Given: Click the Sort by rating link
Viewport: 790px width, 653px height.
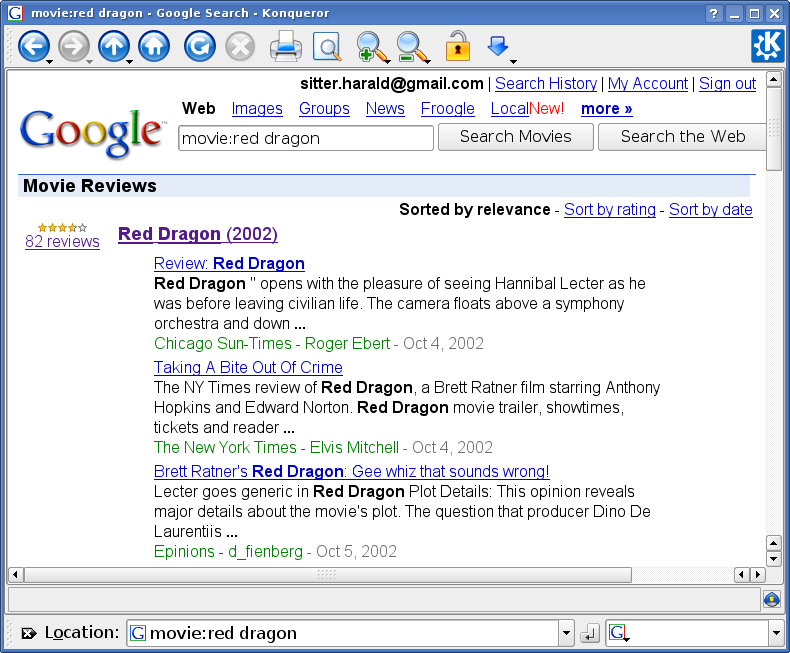Looking at the screenshot, I should (610, 210).
